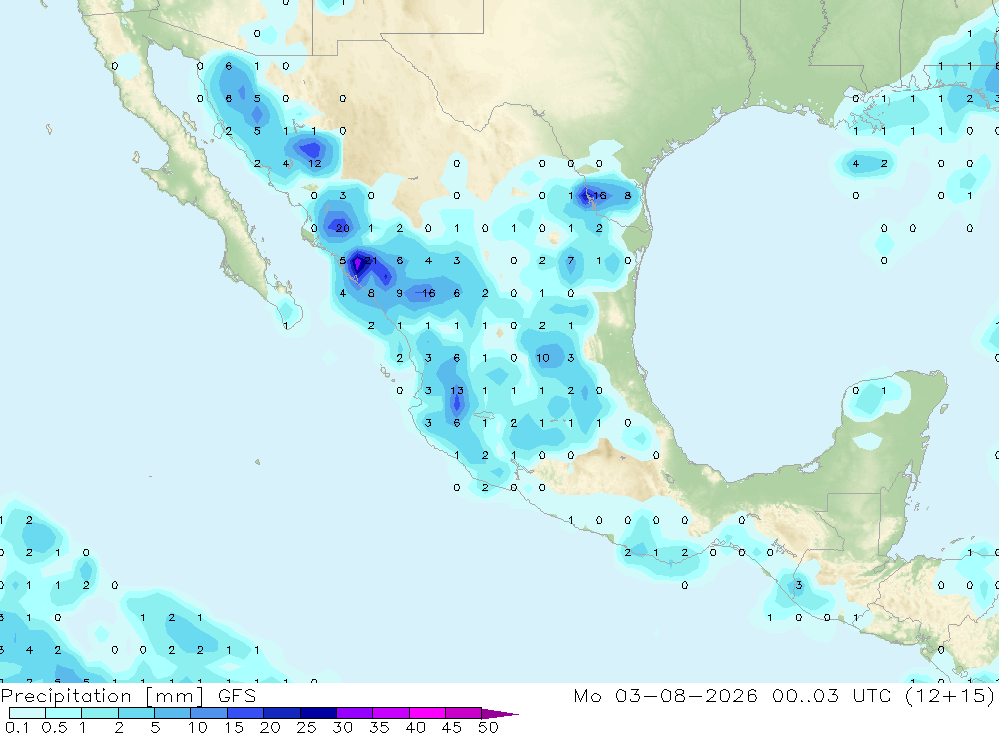Click the value '16' beside the '8' near Texas

point(599,195)
